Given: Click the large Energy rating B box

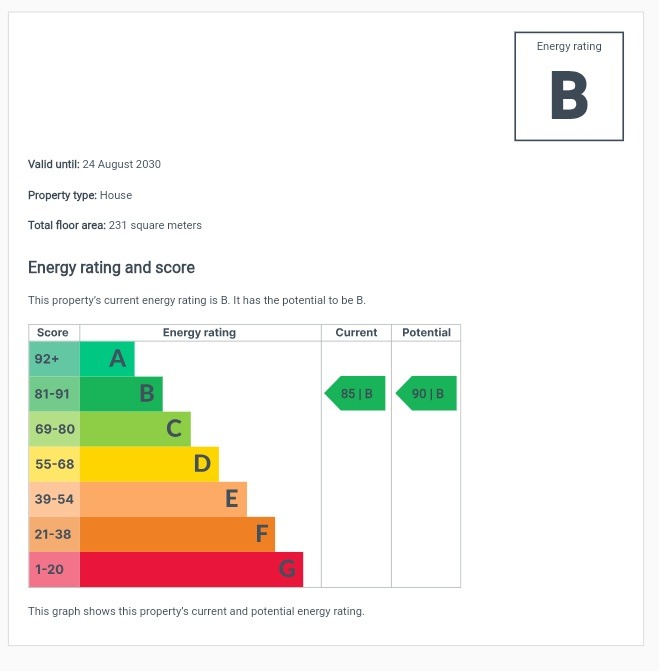Looking at the screenshot, I should pos(569,87).
